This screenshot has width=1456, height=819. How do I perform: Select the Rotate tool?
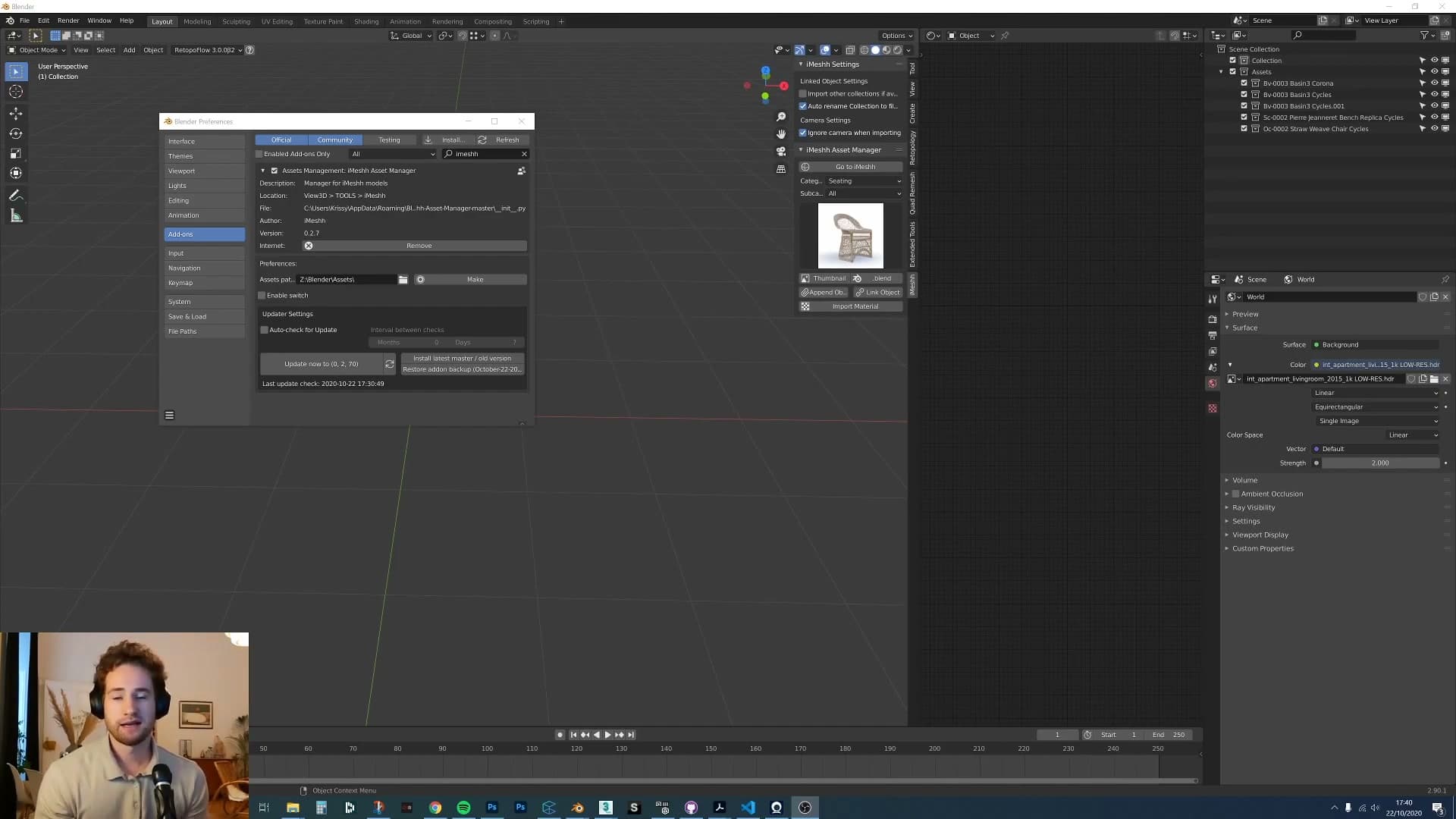click(x=15, y=133)
